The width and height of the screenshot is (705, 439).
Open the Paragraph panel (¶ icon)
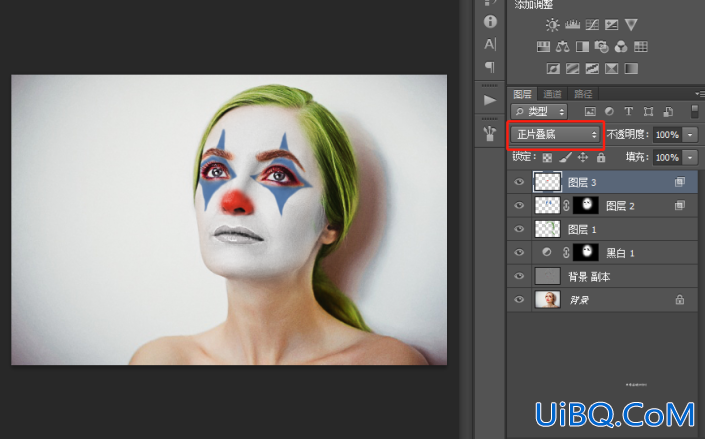pyautogui.click(x=490, y=67)
